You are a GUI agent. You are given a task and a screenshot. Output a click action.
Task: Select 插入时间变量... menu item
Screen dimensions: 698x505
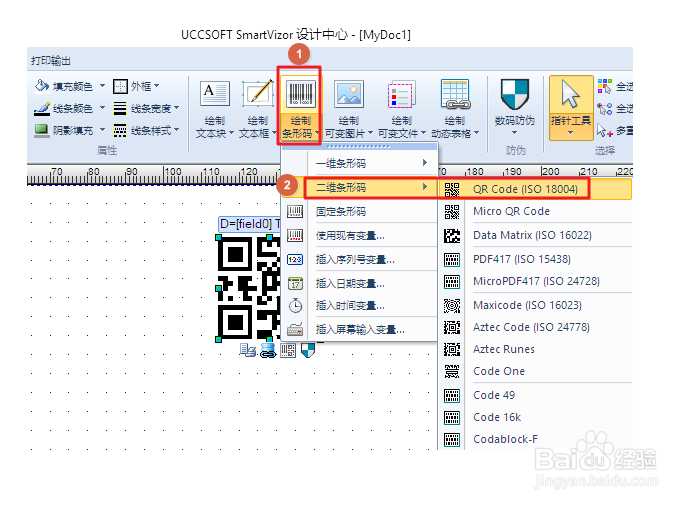coord(360,305)
